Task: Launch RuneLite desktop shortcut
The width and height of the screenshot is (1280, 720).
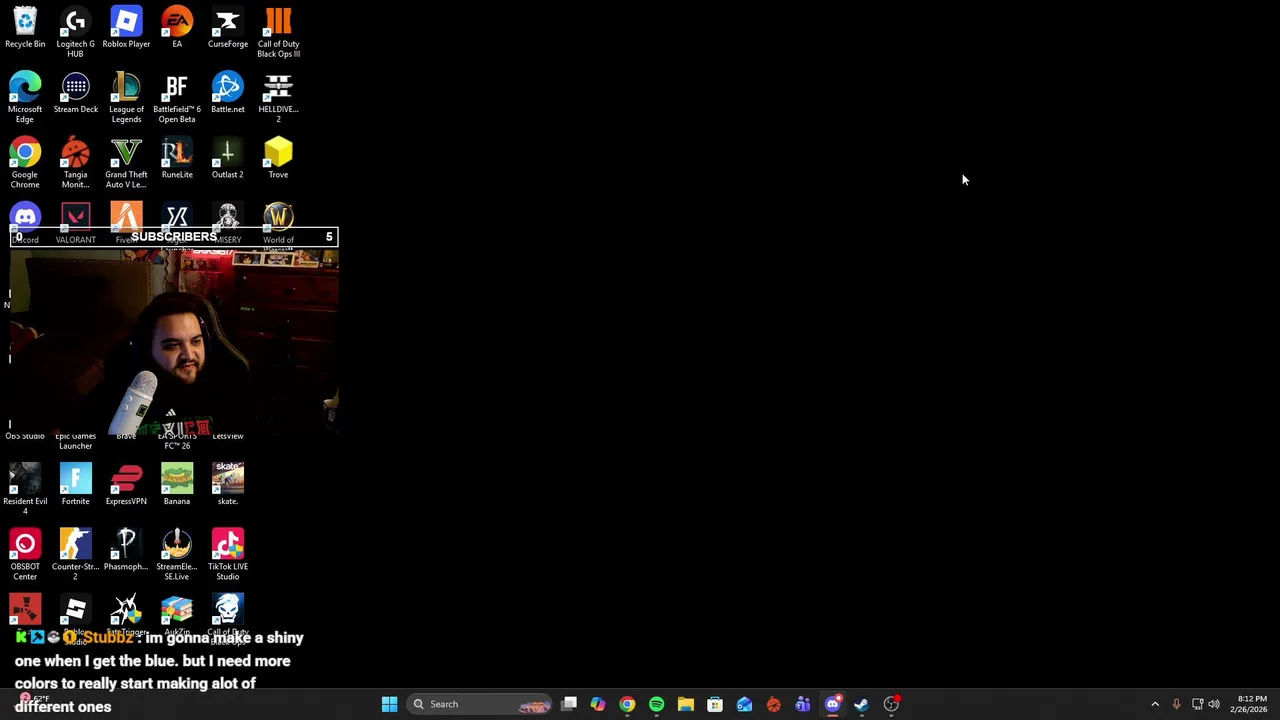Action: (177, 159)
